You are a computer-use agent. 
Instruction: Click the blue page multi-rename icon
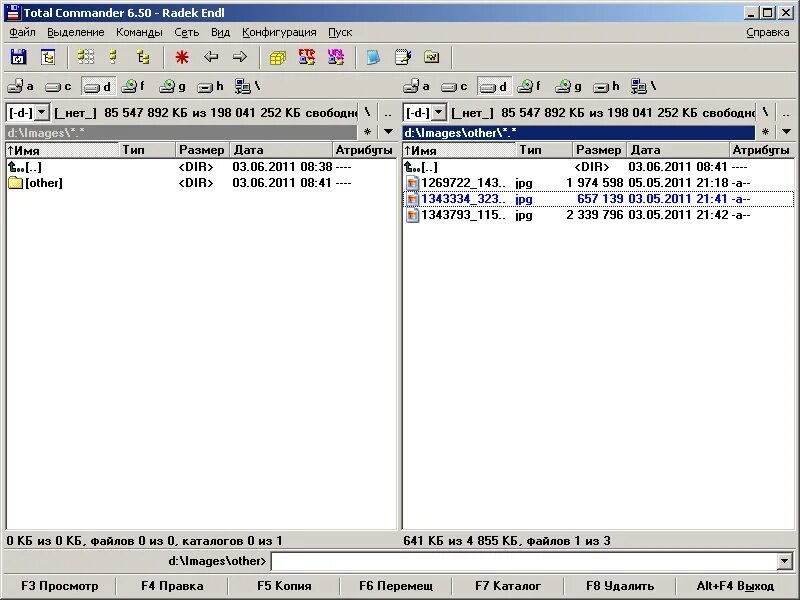(373, 57)
